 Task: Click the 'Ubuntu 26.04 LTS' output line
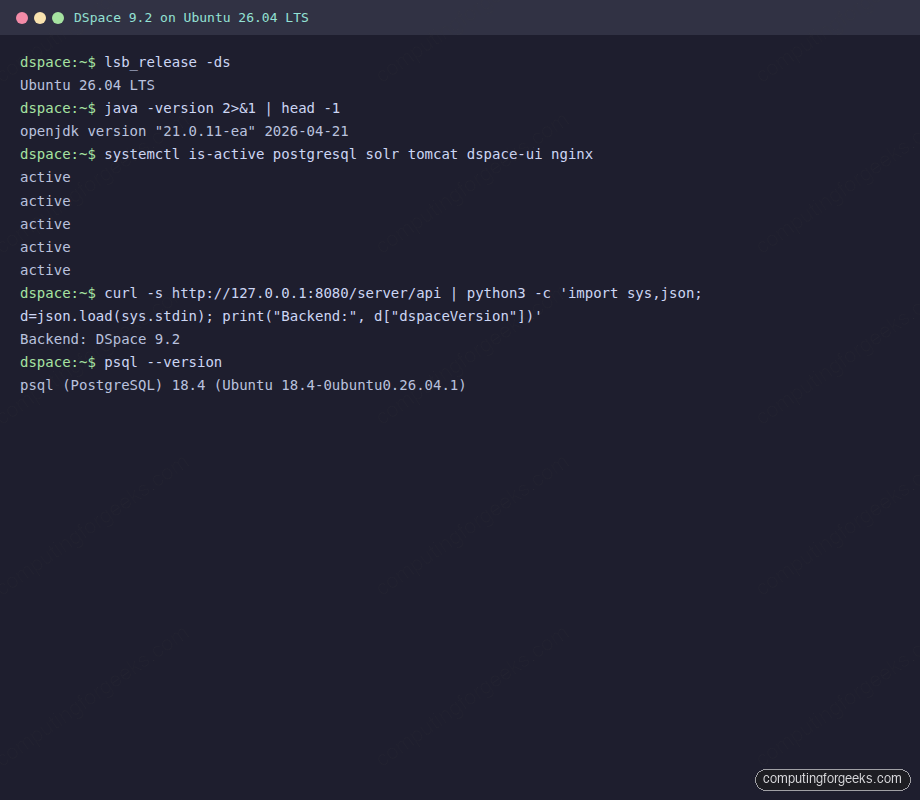click(x=87, y=85)
